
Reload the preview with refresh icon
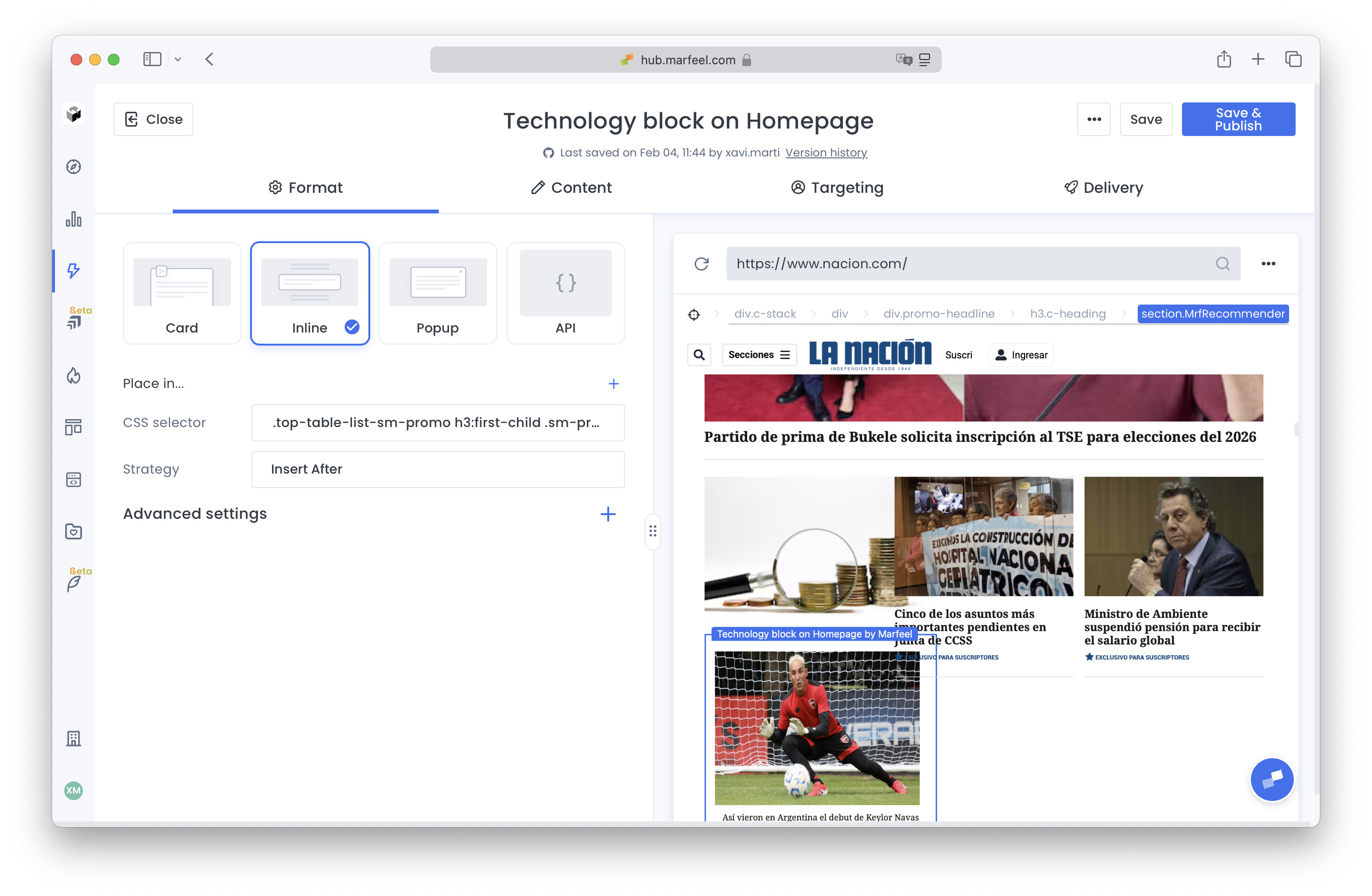coord(701,264)
